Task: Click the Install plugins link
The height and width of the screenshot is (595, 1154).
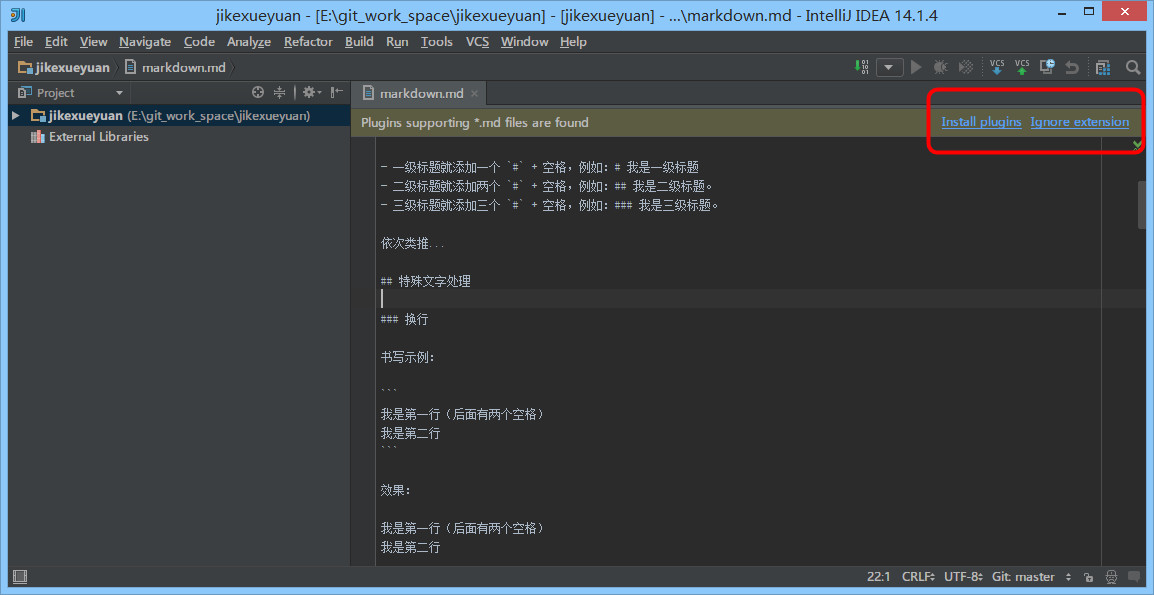Action: 981,122
